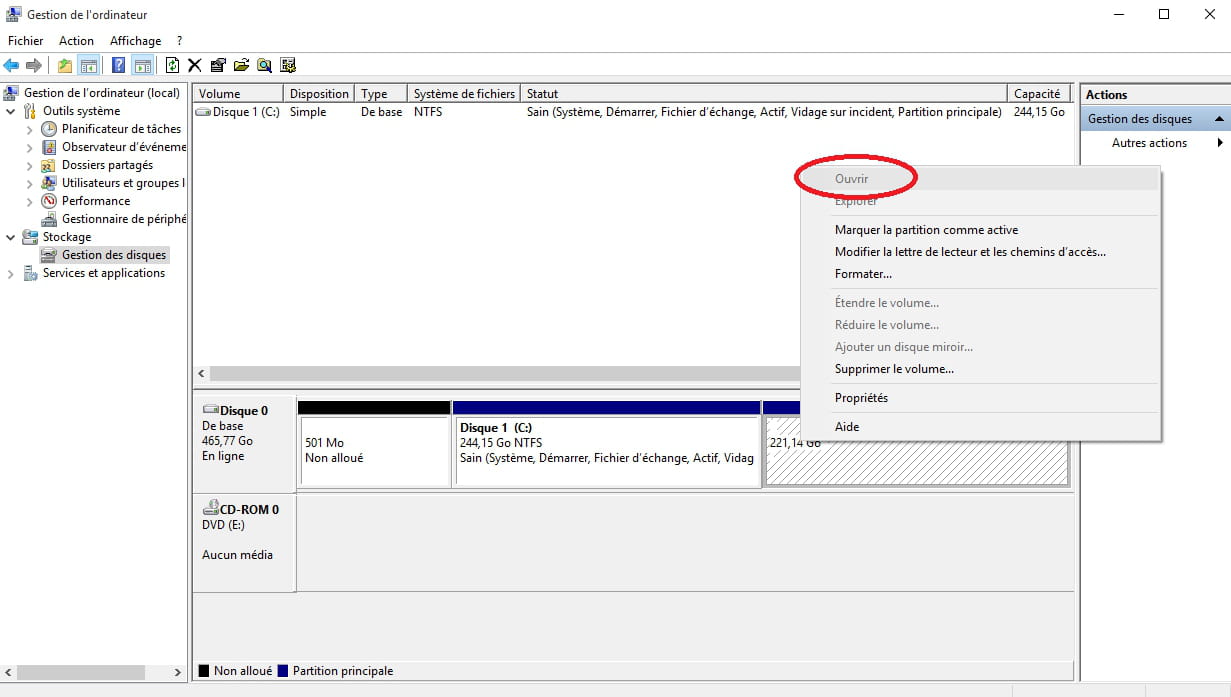This screenshot has width=1231, height=697.
Task: Expand Services et applications node
Action: 11,273
